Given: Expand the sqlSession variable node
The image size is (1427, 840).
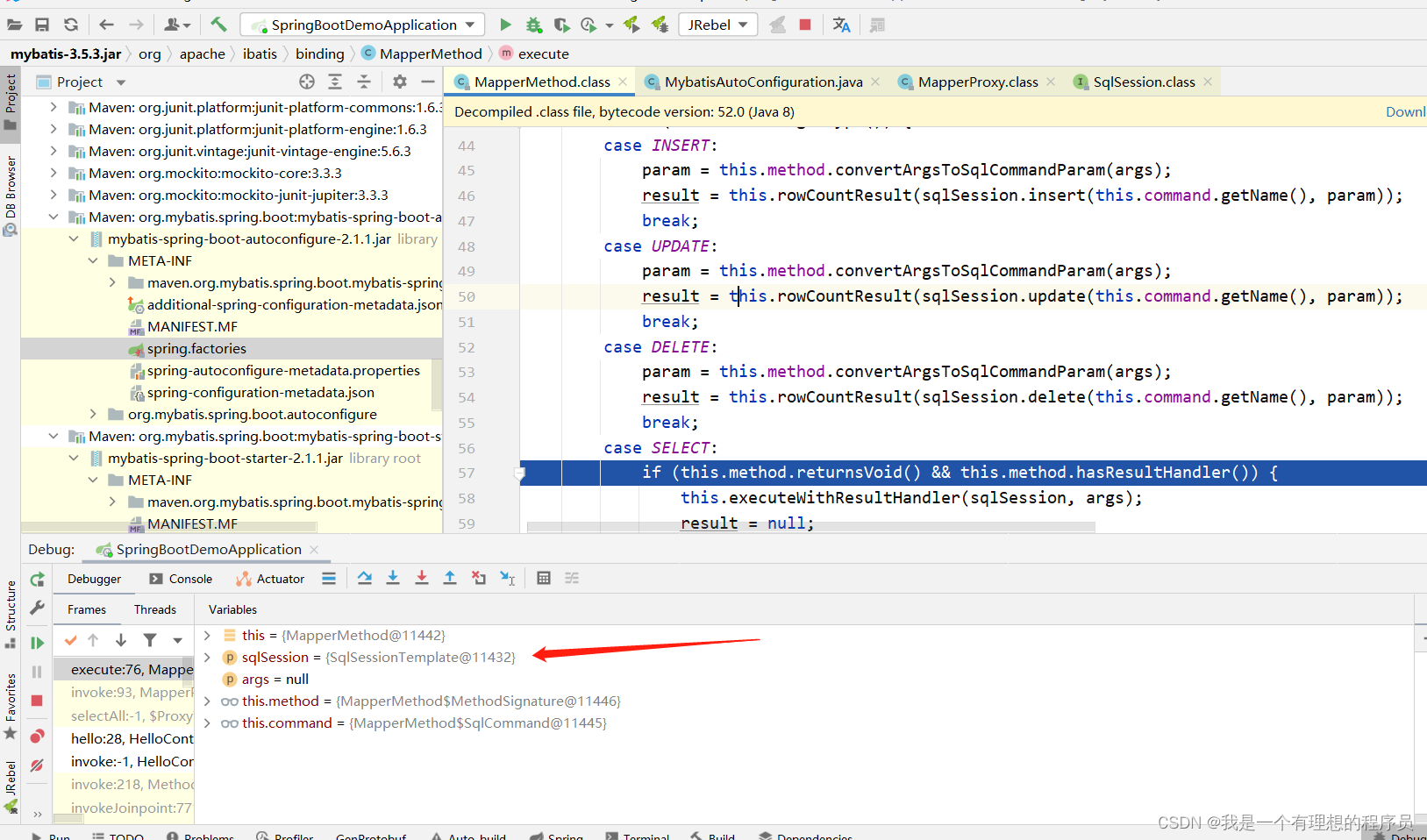Looking at the screenshot, I should [207, 657].
